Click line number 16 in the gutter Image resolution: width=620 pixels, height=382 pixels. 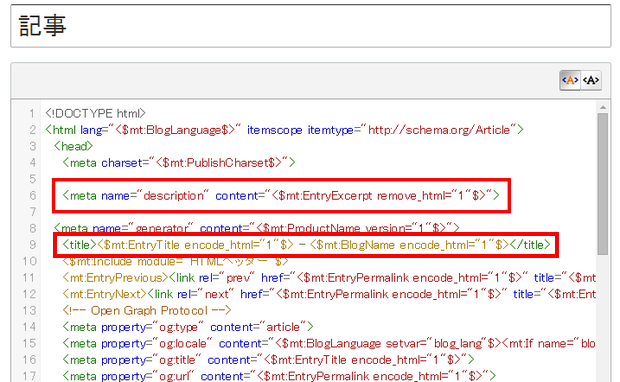[x=29, y=360]
